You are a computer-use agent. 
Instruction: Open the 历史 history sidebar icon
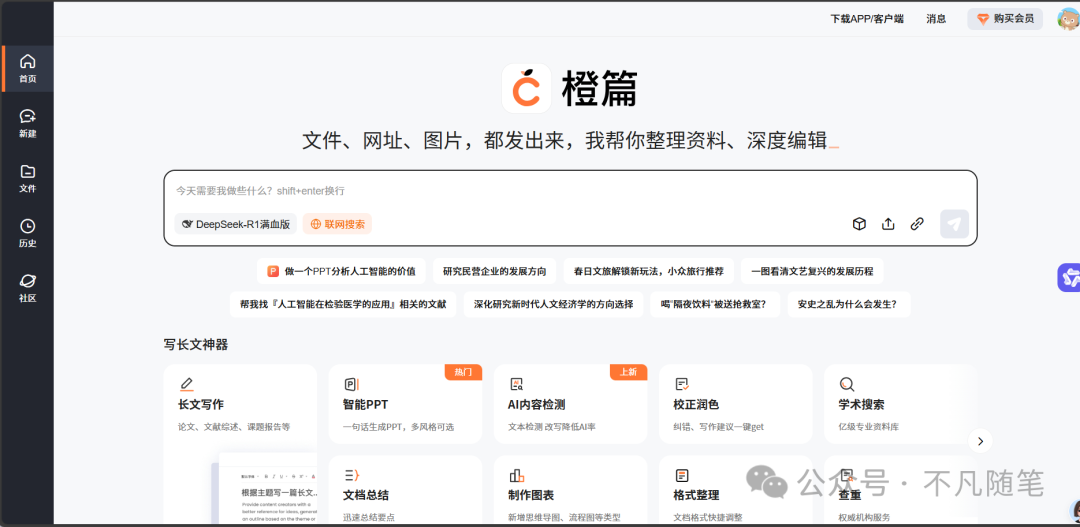pyautogui.click(x=28, y=226)
